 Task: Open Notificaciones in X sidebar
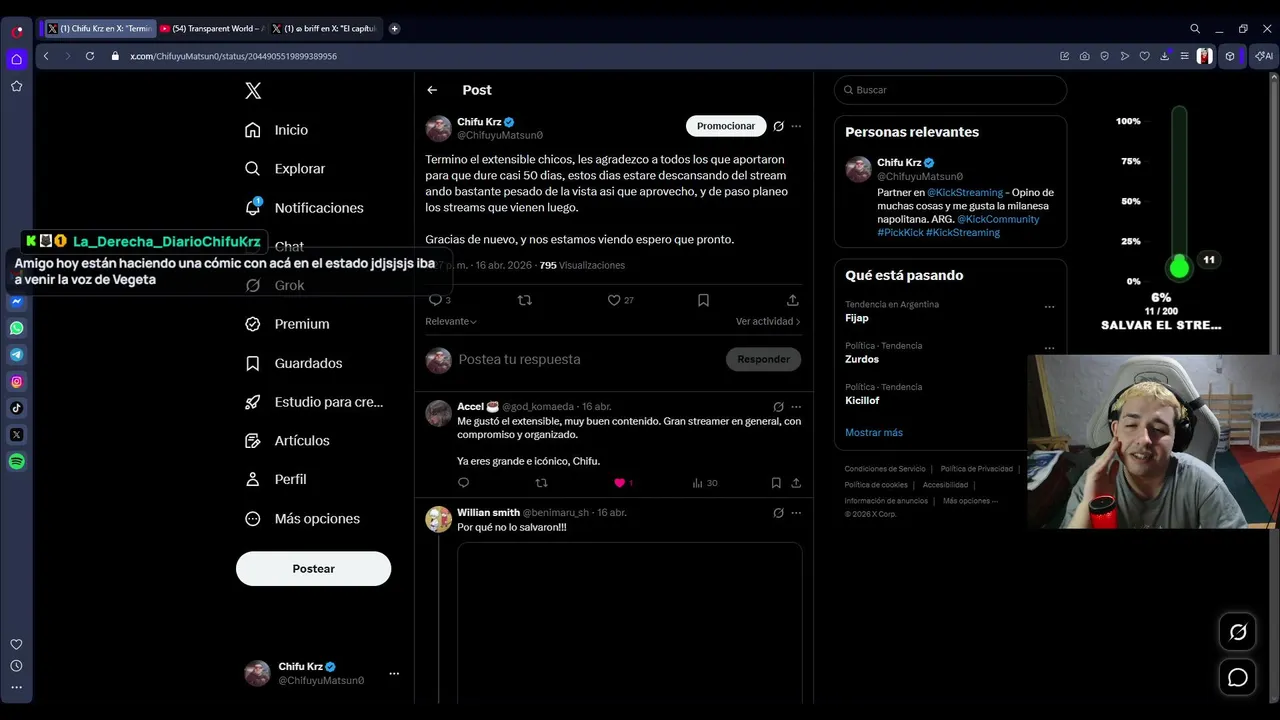coord(304,208)
